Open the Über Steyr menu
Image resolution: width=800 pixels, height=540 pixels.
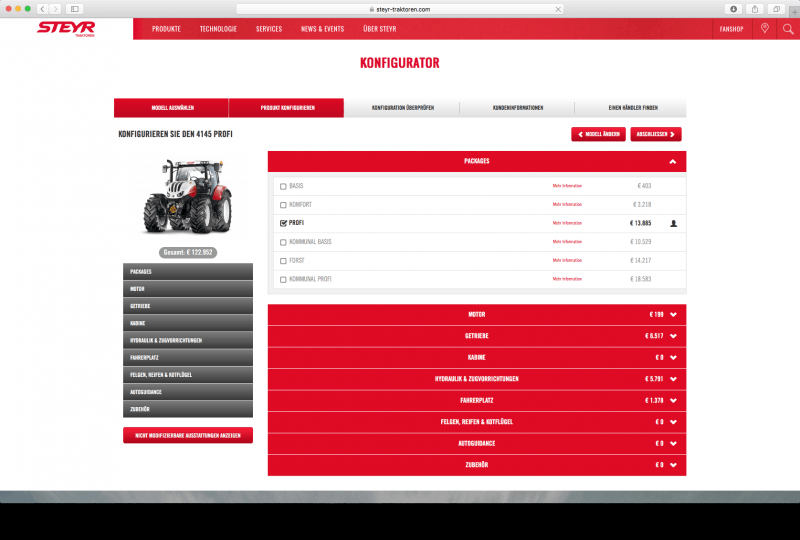click(x=380, y=29)
